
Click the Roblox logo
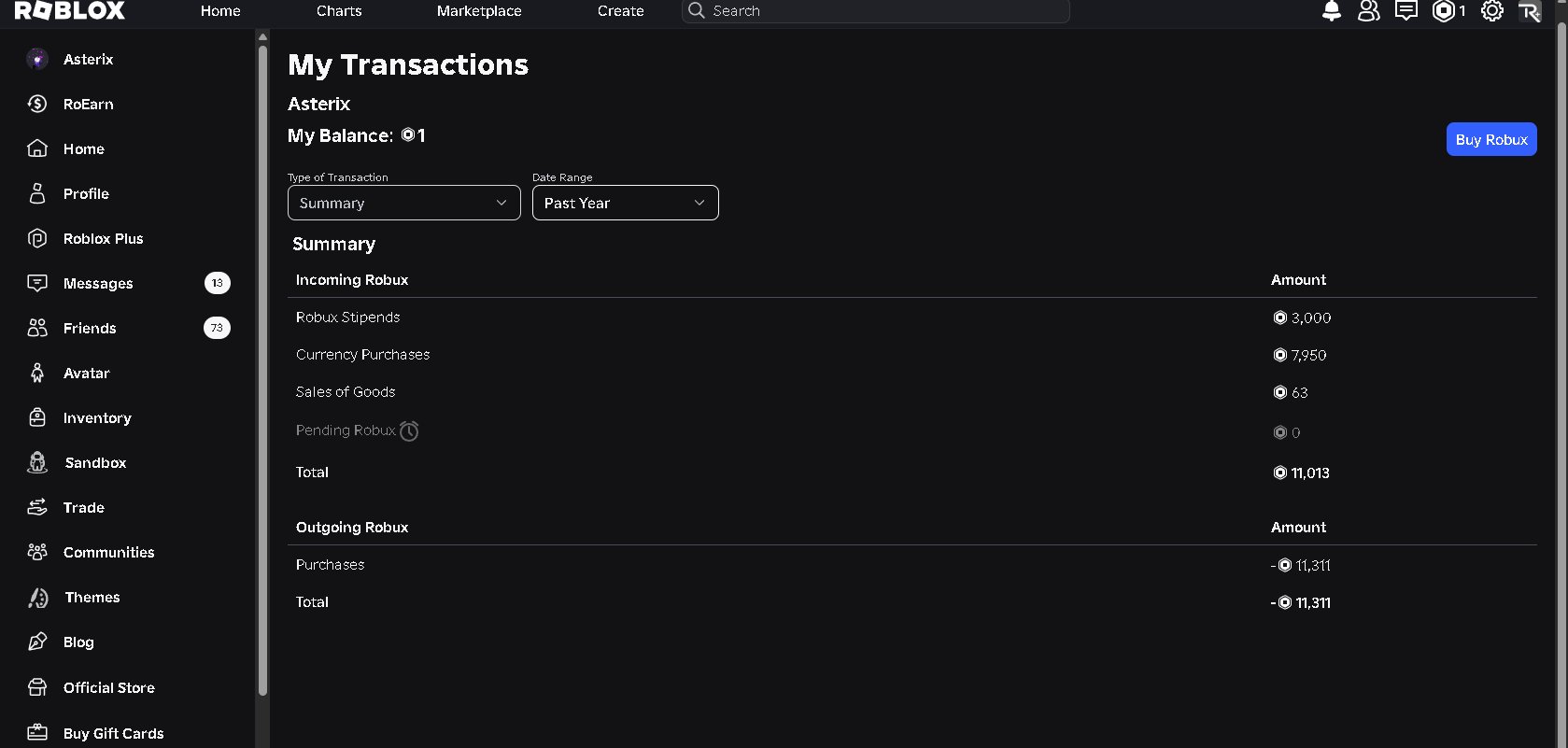[70, 10]
